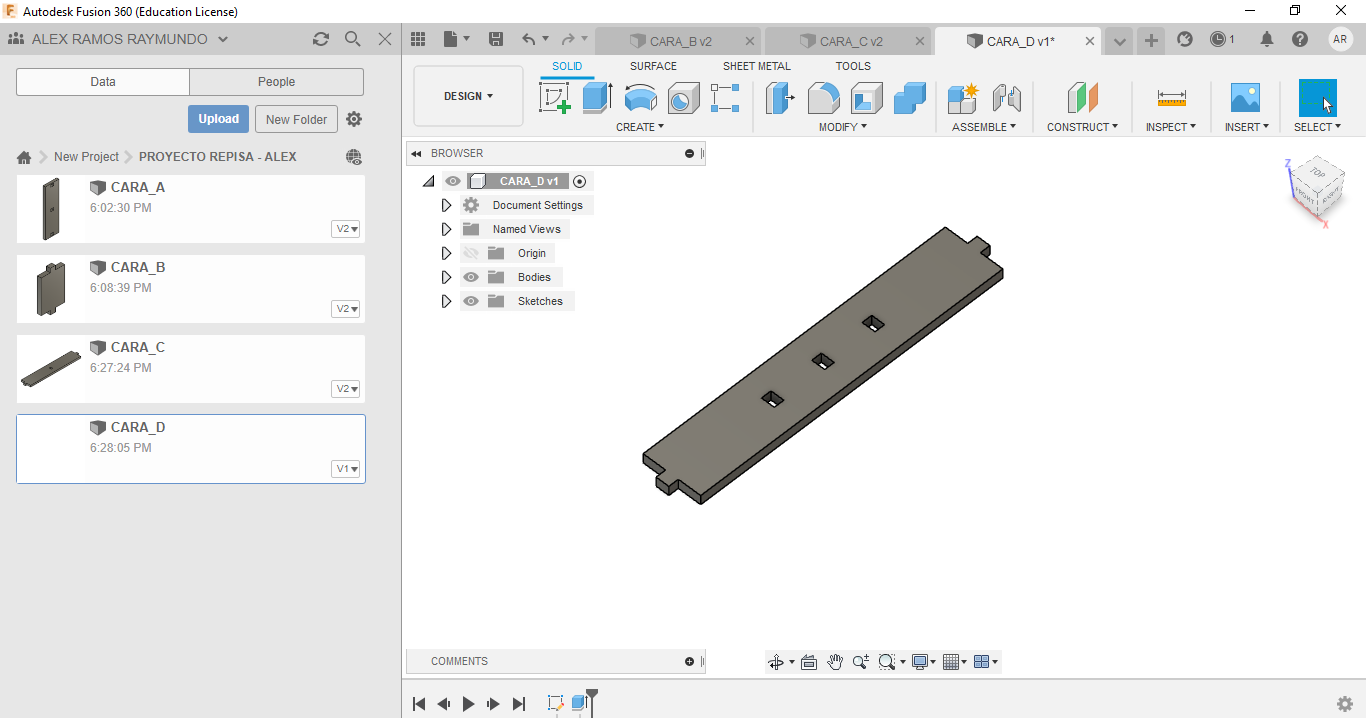Image resolution: width=1366 pixels, height=718 pixels.
Task: Click the Upload button
Action: 218,119
